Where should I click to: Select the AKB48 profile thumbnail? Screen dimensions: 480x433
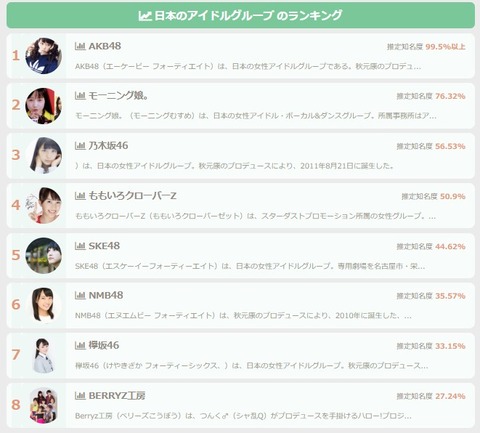[x=44, y=56]
